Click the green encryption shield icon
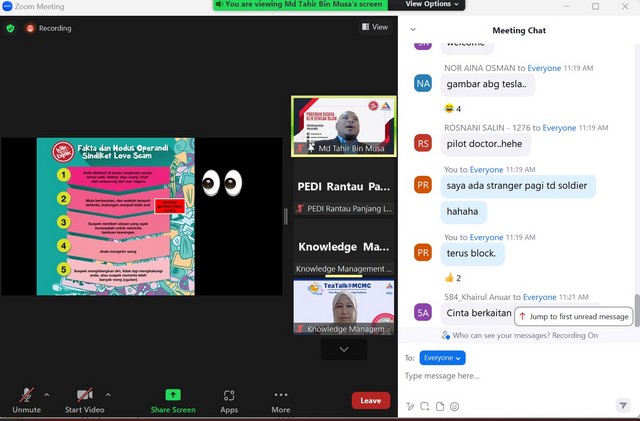 [x=10, y=28]
